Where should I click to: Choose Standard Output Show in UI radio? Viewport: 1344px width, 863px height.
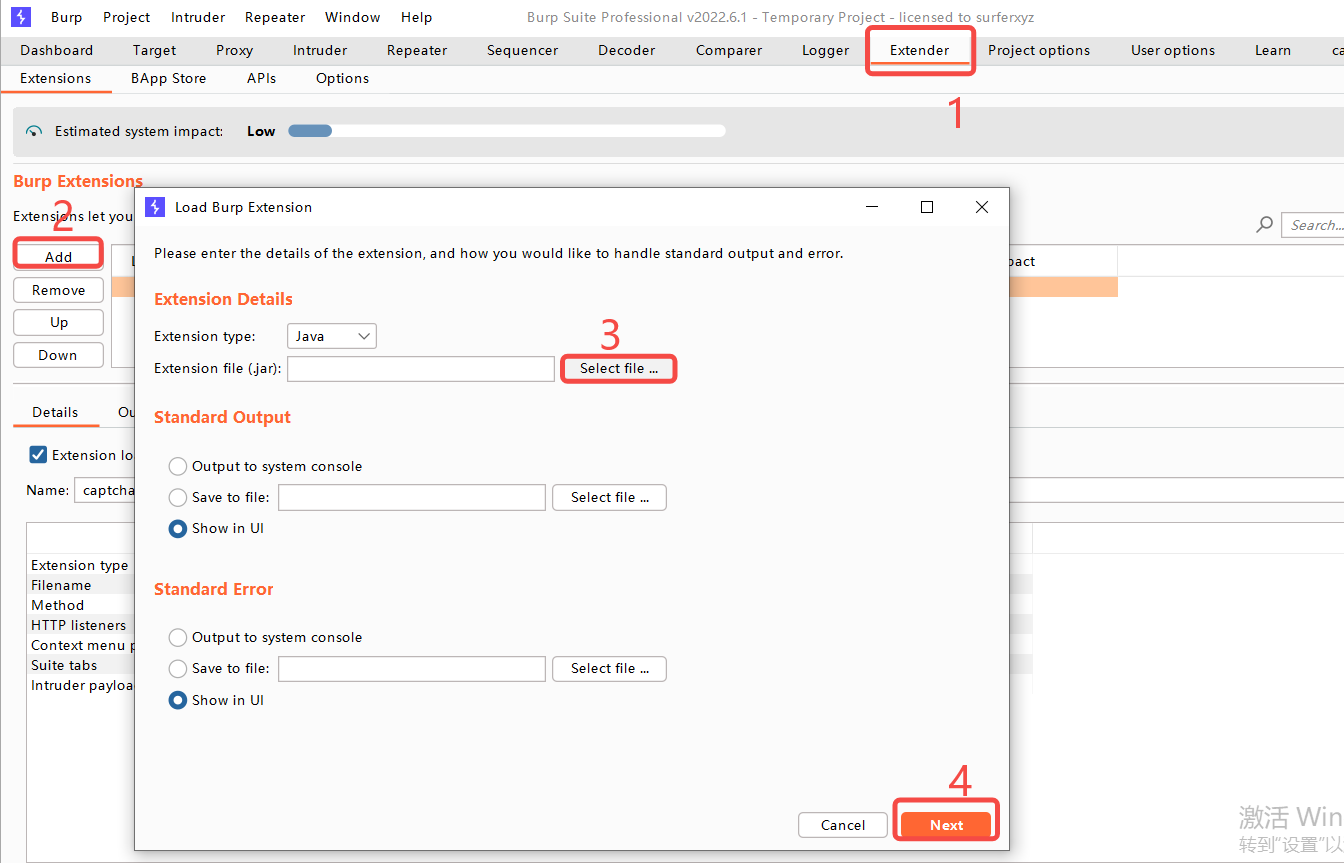(178, 529)
